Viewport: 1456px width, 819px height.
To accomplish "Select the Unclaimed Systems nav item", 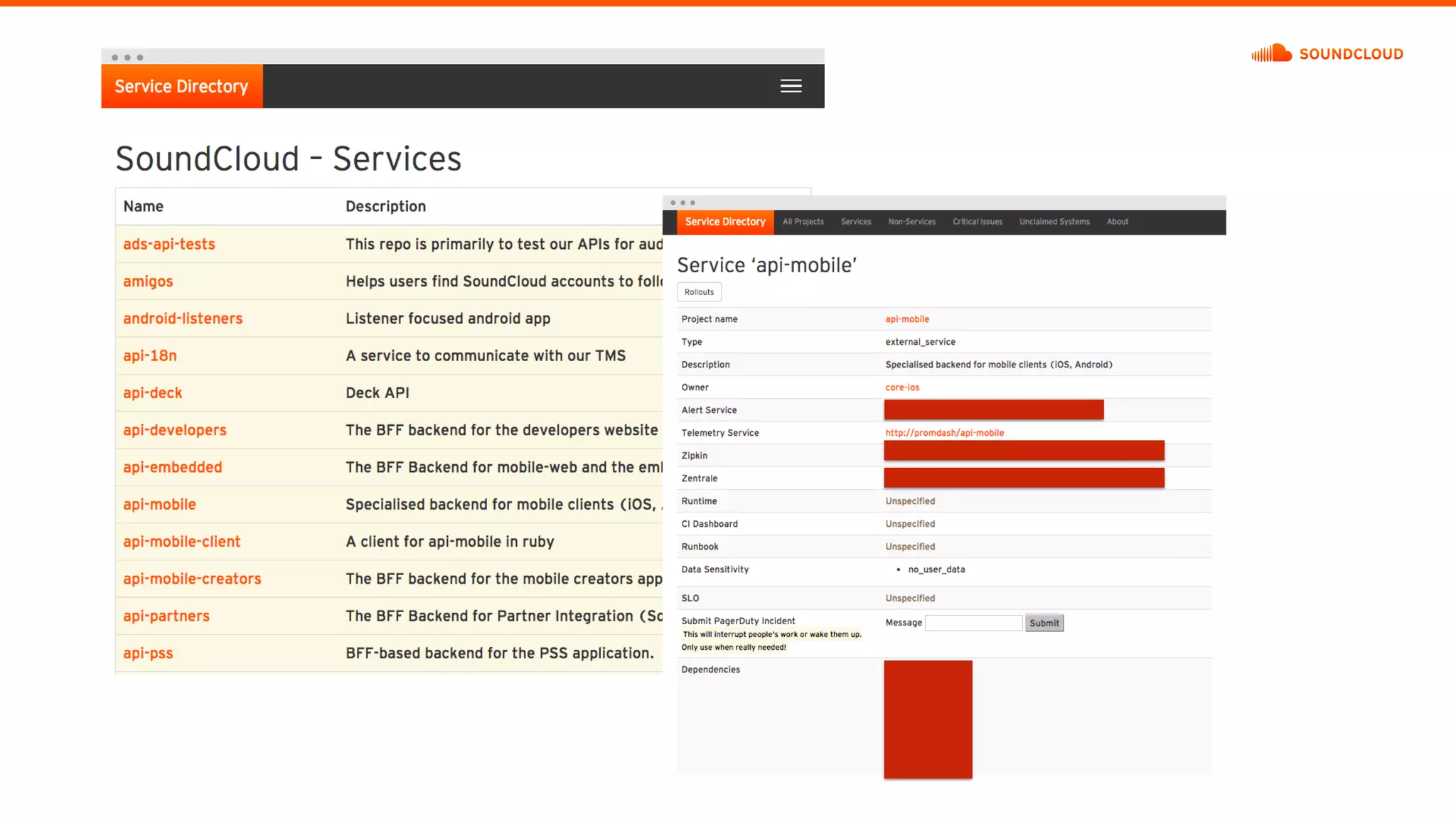I will pos(1054,222).
